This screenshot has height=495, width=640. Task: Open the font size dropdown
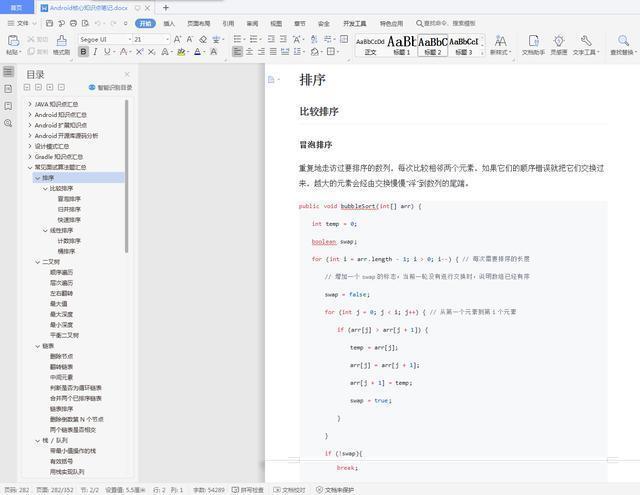(x=167, y=39)
